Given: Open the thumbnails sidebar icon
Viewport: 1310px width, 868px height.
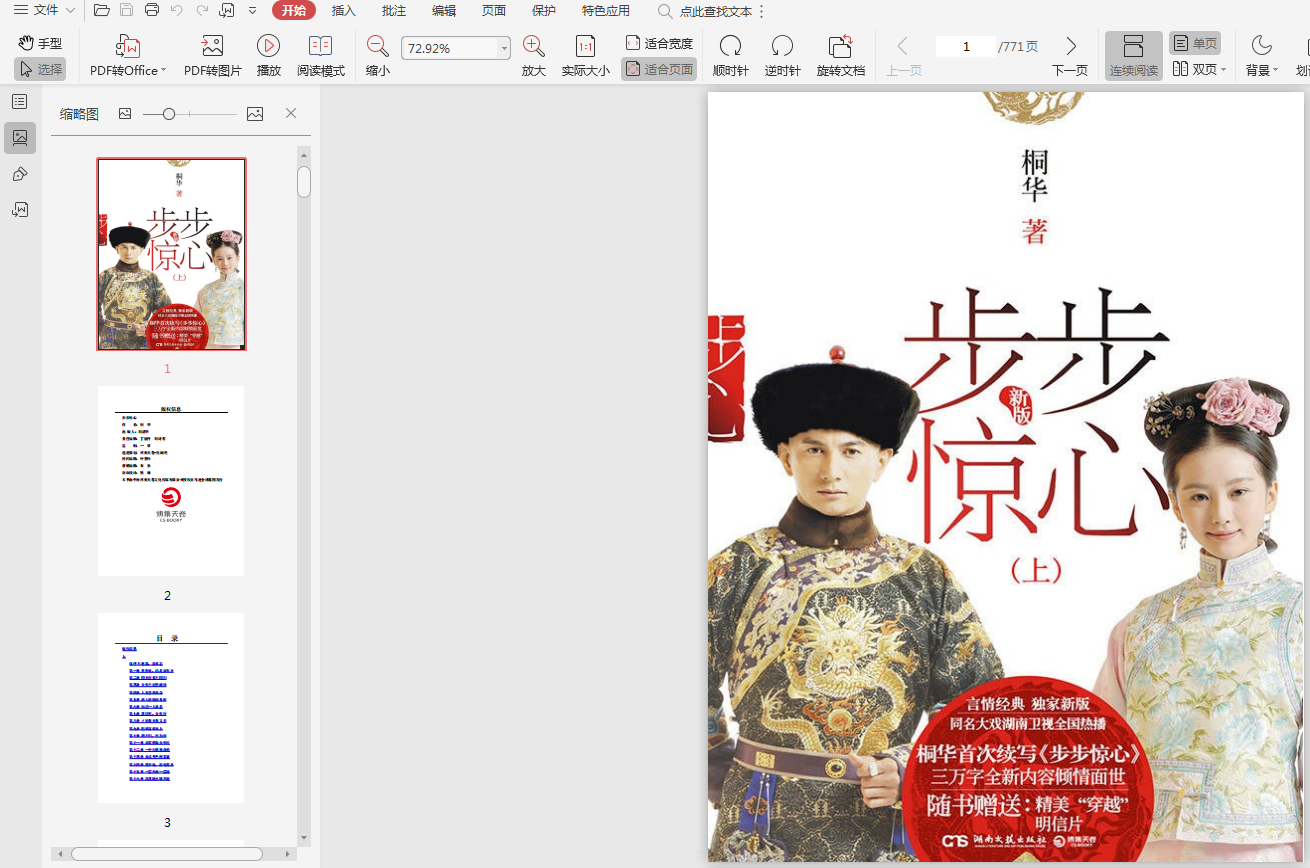Looking at the screenshot, I should 20,138.
